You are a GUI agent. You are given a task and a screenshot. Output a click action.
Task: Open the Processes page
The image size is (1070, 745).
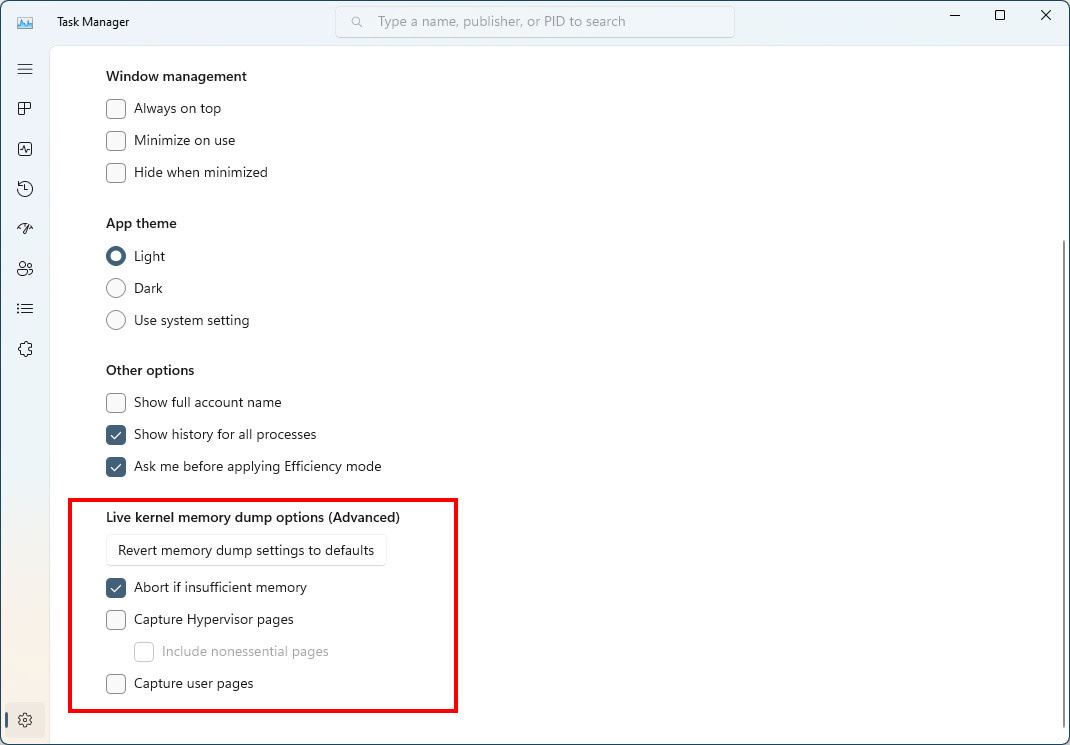(x=24, y=108)
